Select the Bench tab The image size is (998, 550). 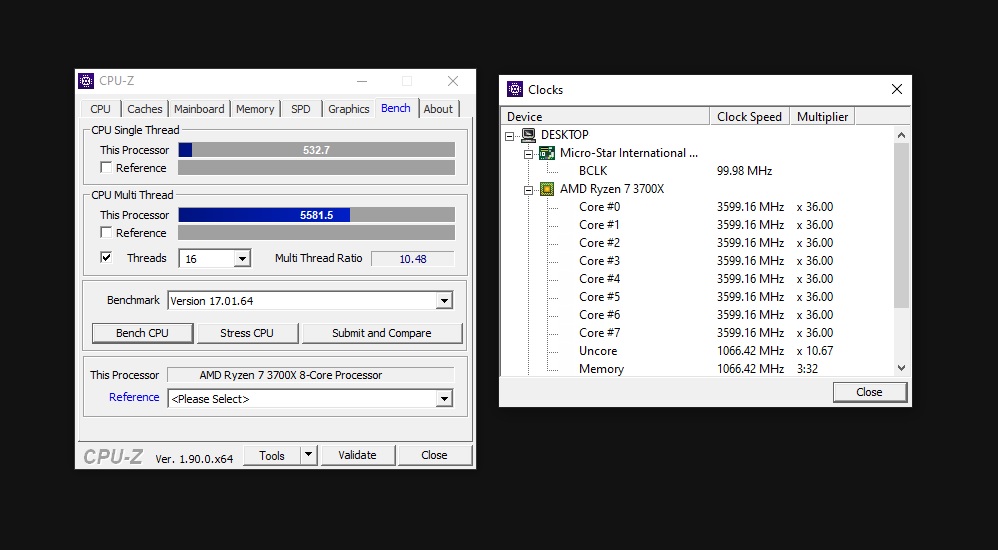click(x=396, y=108)
